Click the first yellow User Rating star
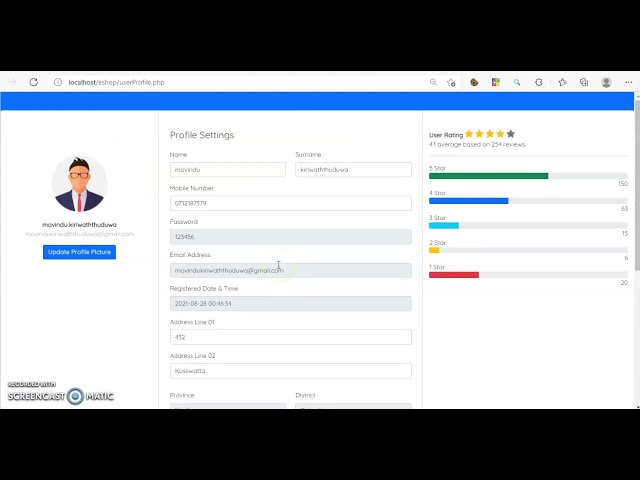640x480 pixels. tap(469, 134)
